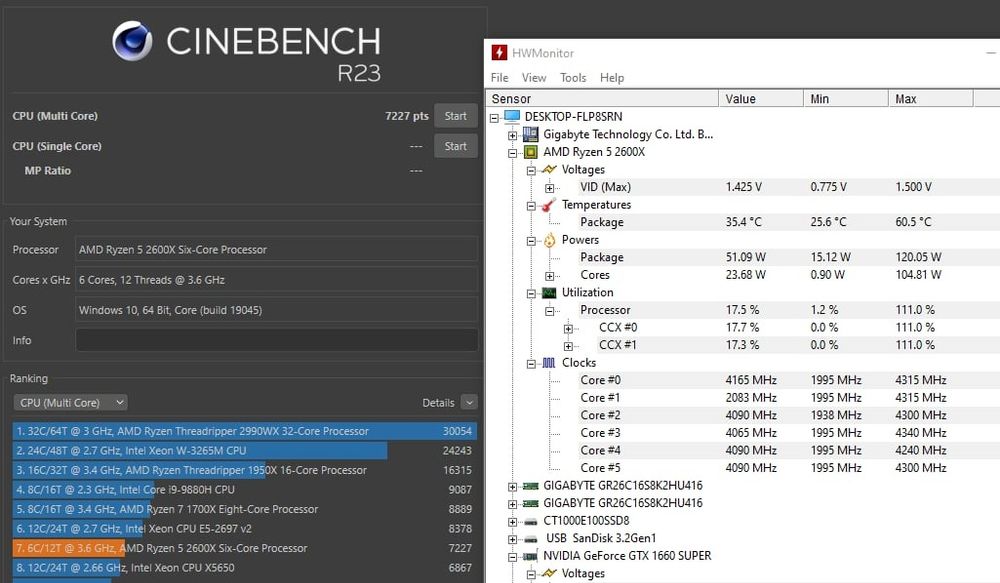The width and height of the screenshot is (1000, 583).
Task: Select the Core #0 clock row
Action: click(775, 380)
